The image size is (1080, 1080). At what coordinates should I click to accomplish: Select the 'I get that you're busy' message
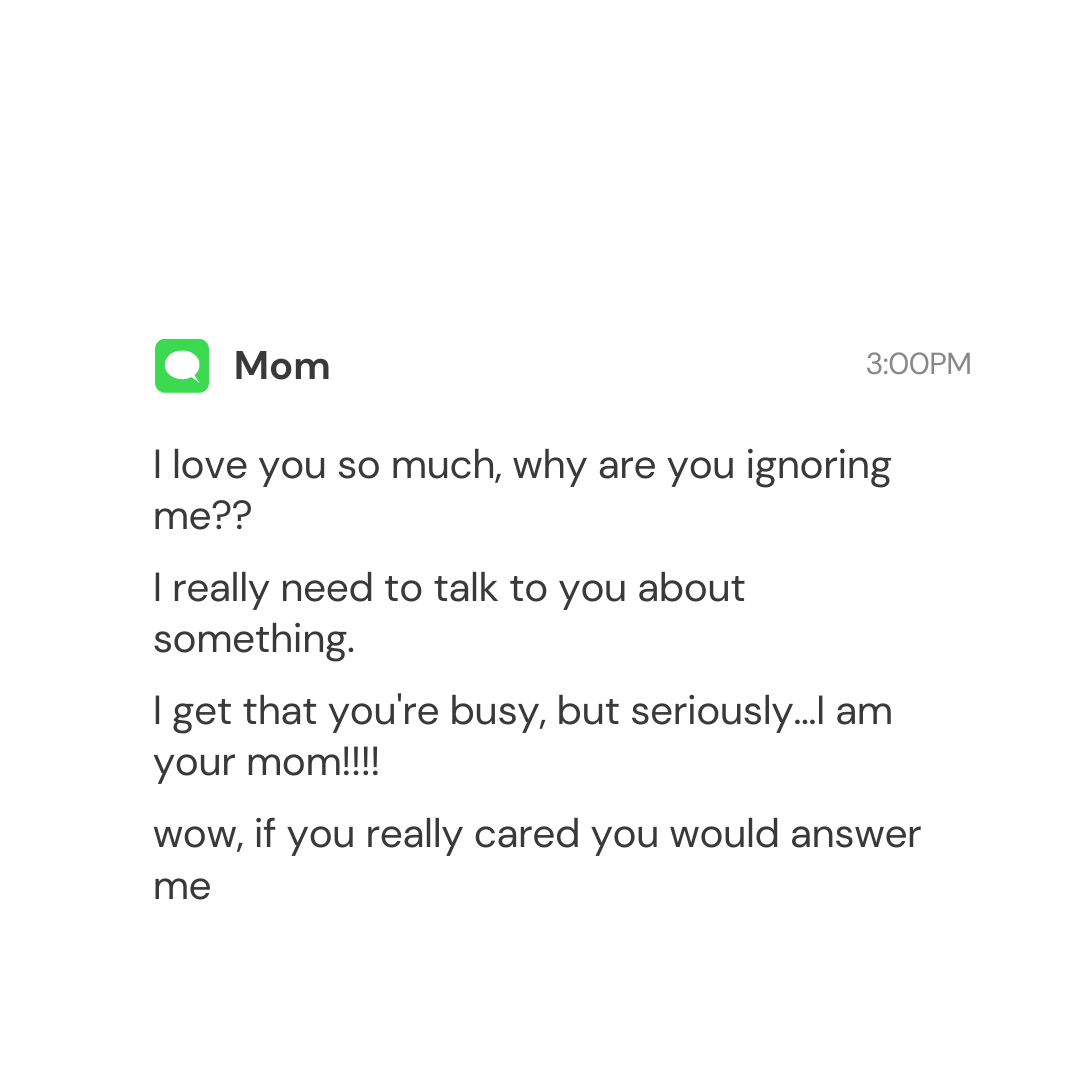coord(523,736)
